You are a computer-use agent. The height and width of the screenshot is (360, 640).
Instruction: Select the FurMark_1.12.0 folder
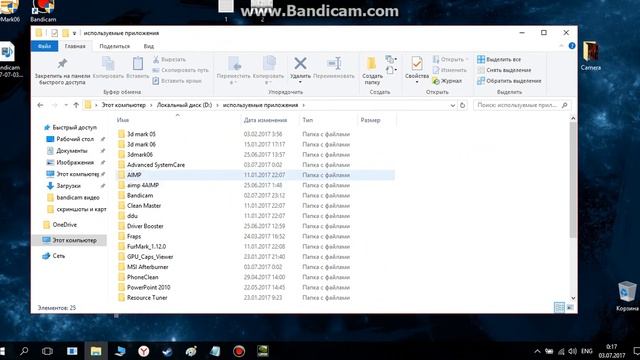(x=146, y=247)
